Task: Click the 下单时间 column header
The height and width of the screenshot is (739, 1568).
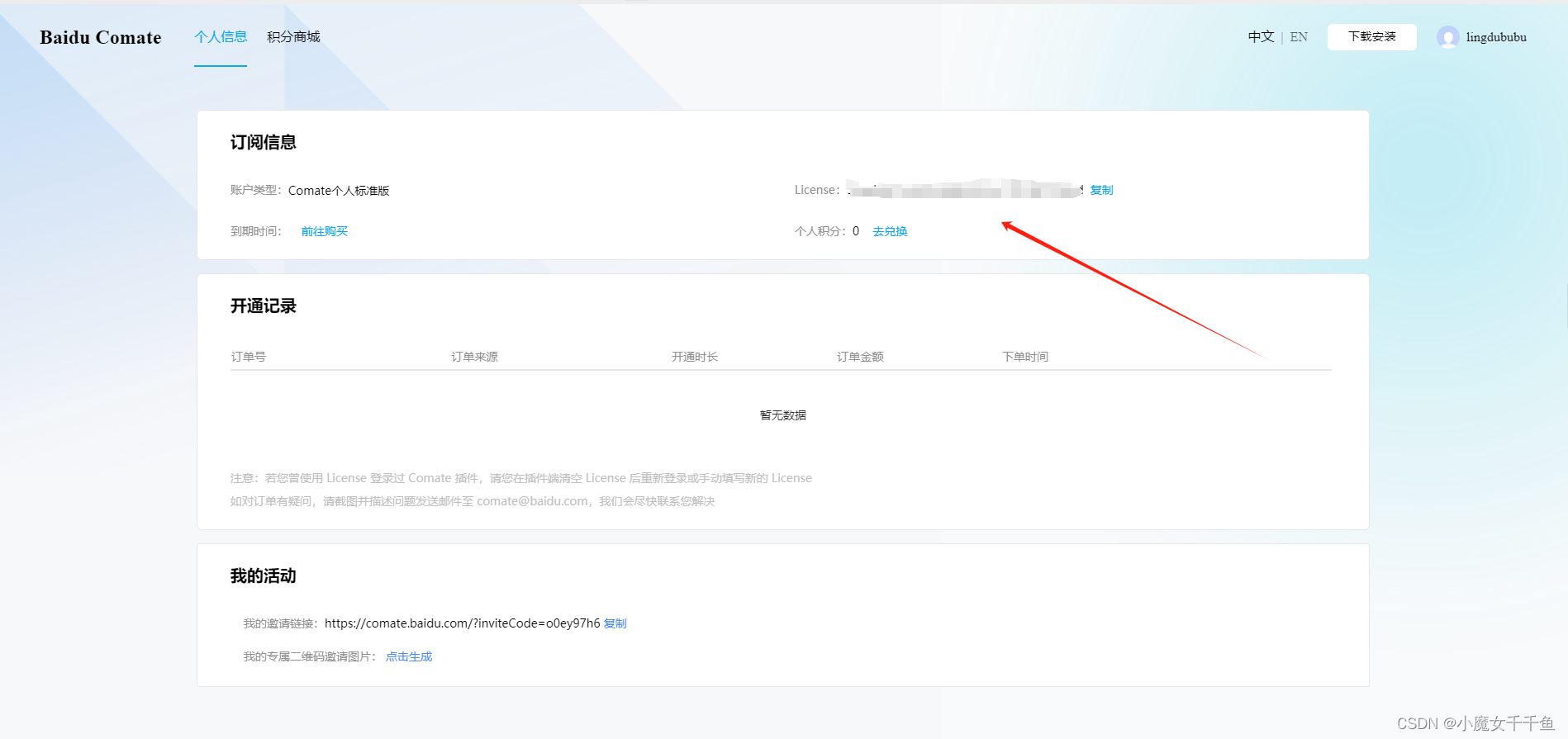Action: tap(1025, 357)
